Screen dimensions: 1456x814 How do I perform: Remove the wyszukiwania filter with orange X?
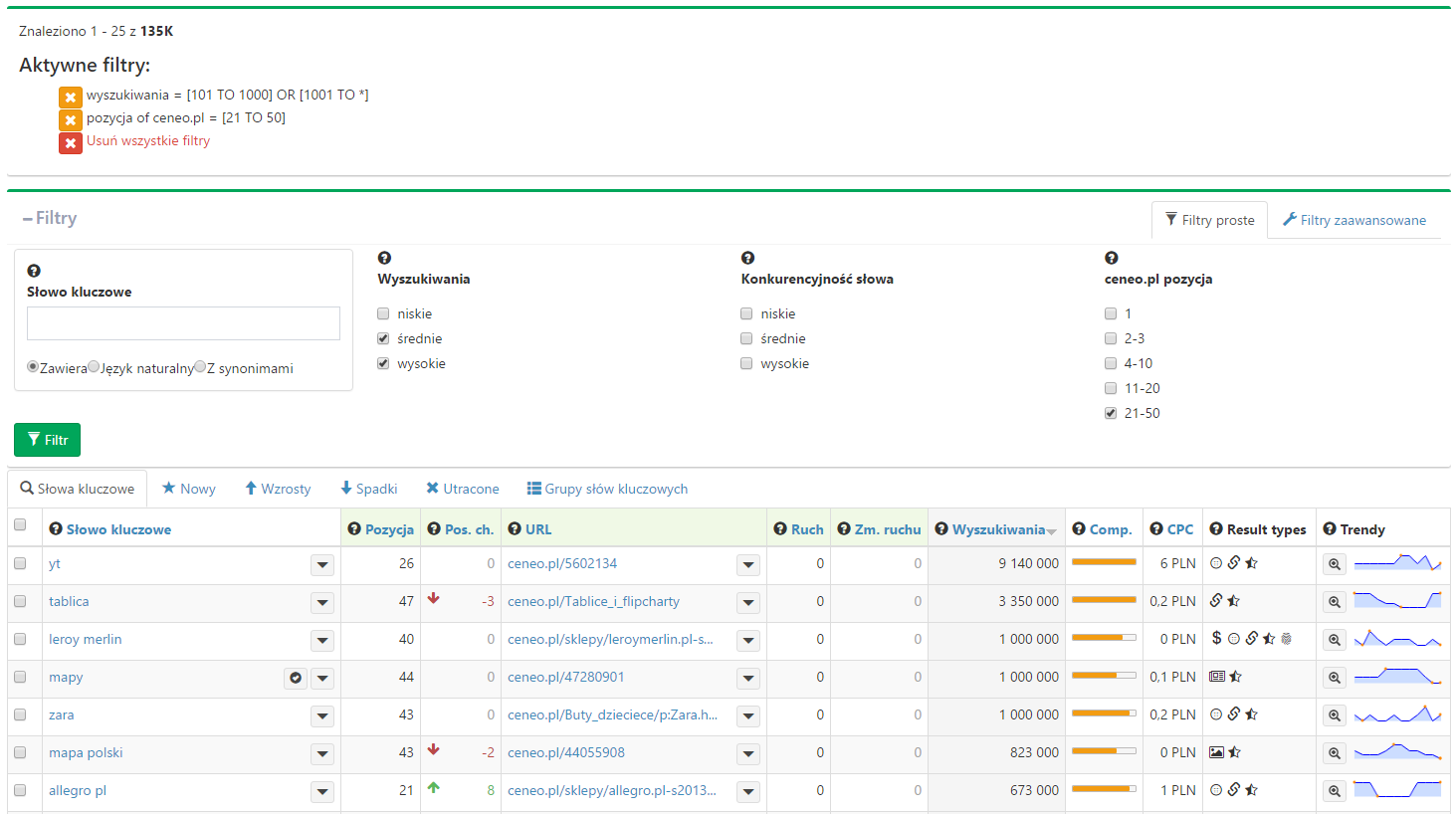(x=70, y=98)
